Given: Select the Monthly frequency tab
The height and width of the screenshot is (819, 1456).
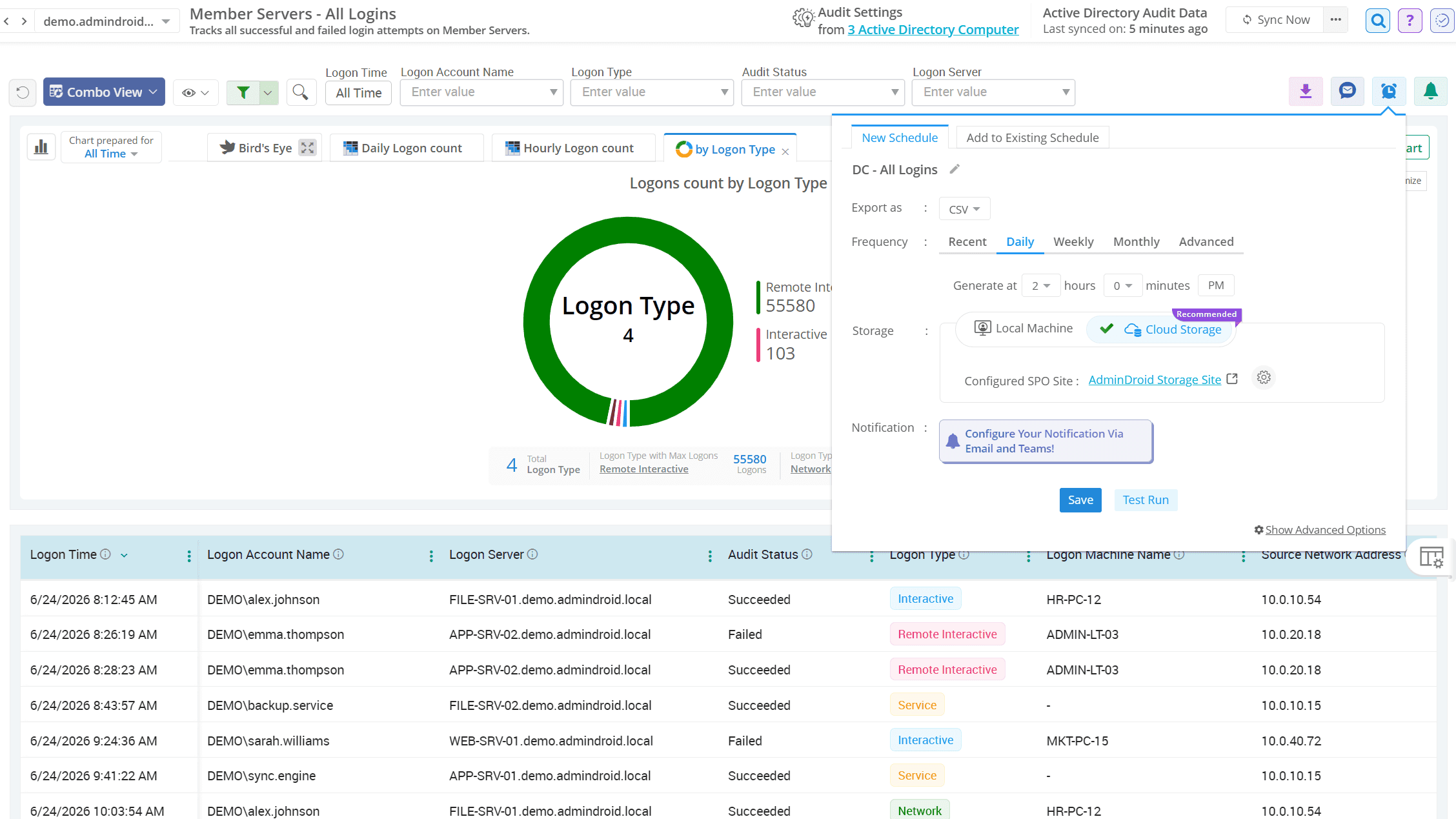Looking at the screenshot, I should (x=1136, y=241).
